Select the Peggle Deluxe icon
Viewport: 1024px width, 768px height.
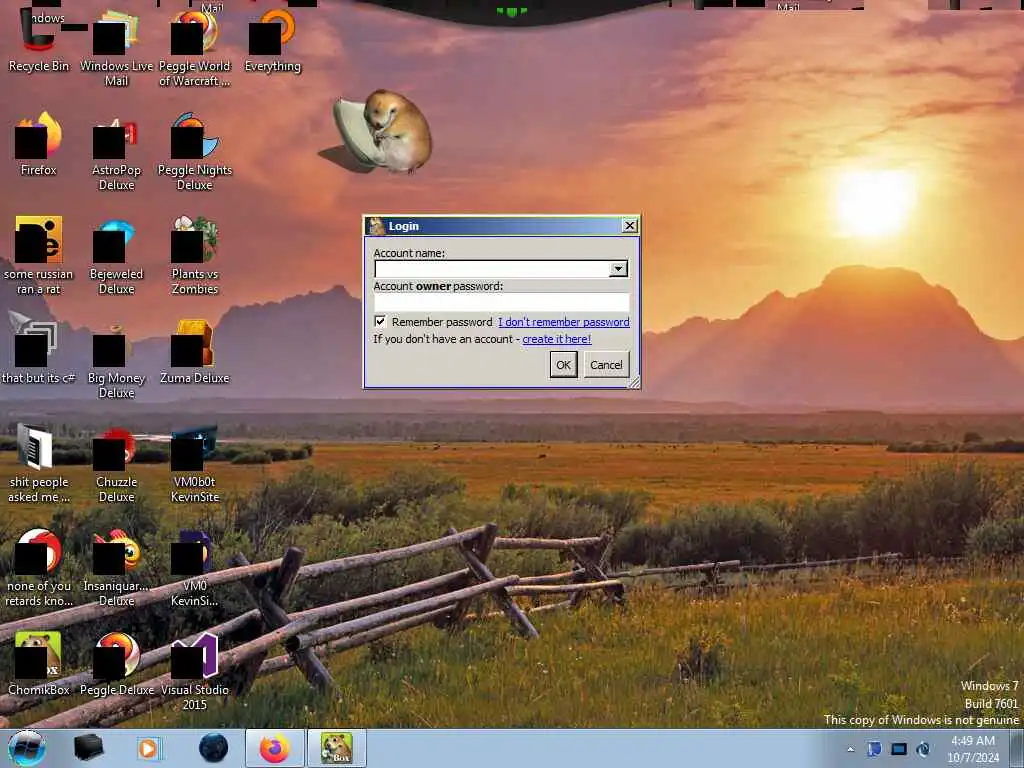pos(116,663)
